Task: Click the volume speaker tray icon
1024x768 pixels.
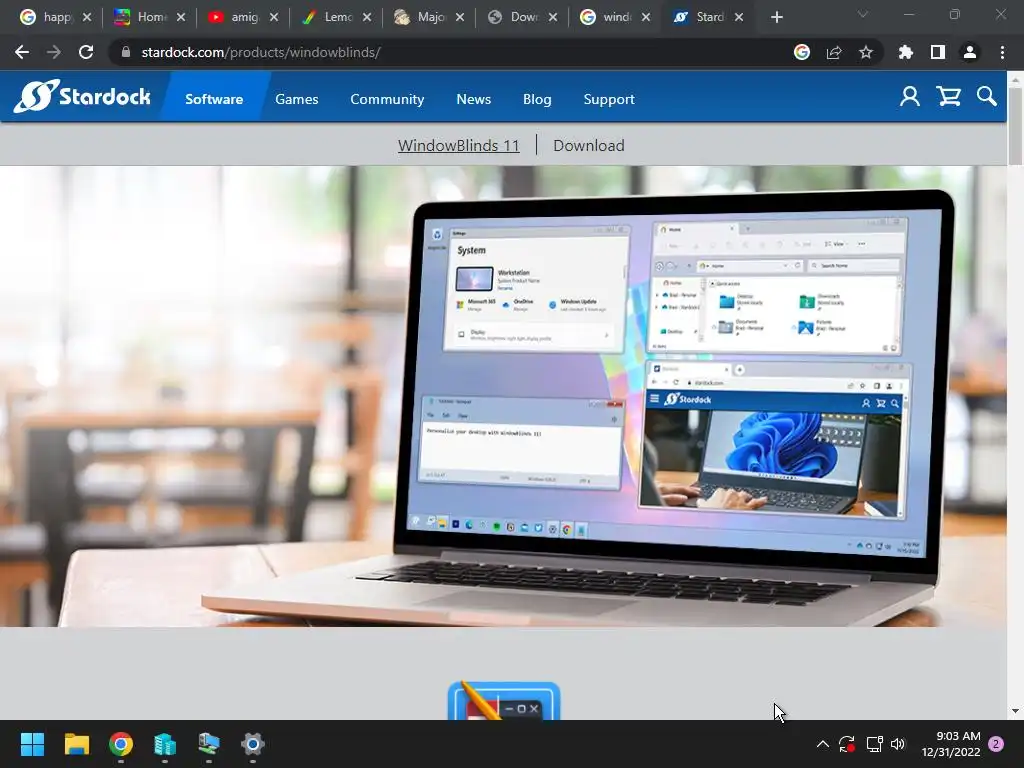Action: [x=899, y=744]
